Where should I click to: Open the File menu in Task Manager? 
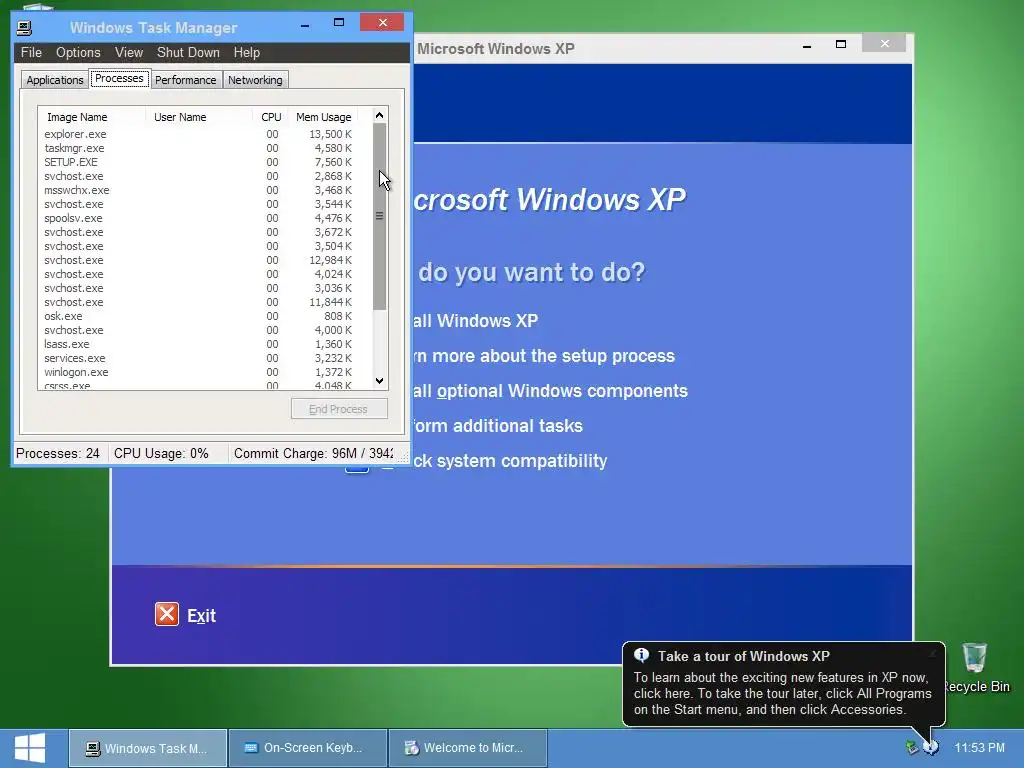click(31, 52)
